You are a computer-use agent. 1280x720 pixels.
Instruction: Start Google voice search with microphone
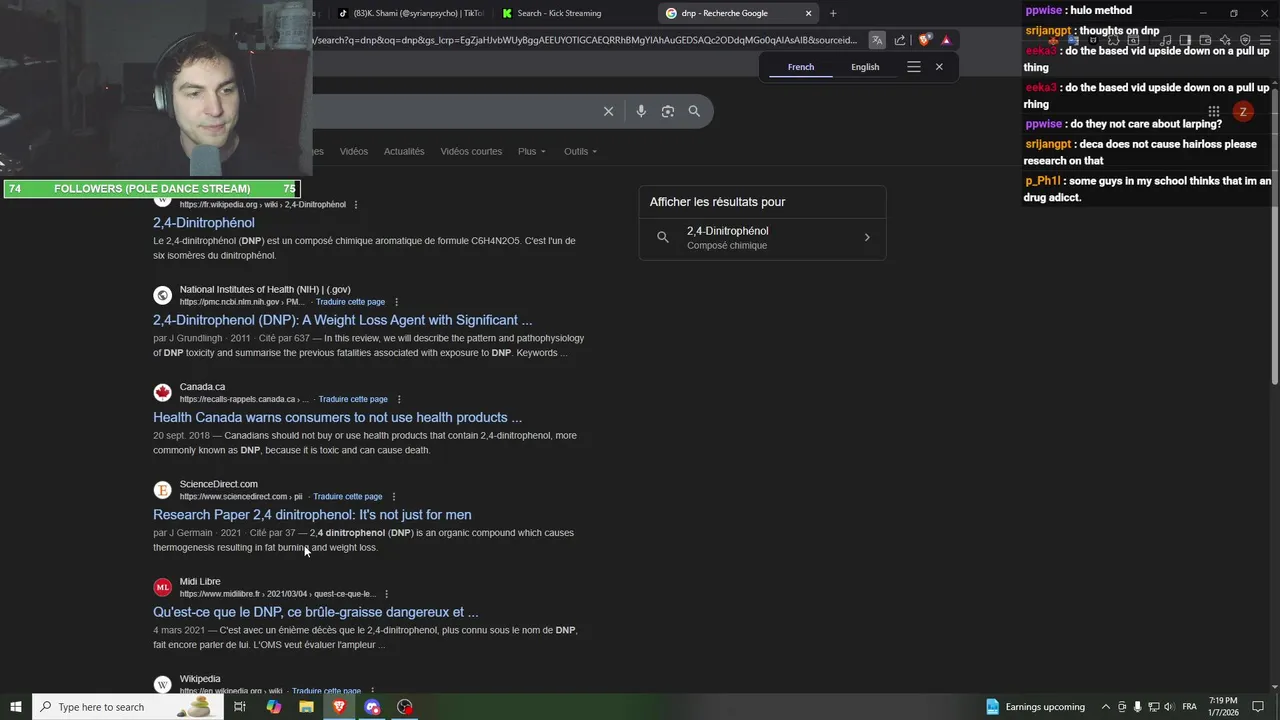[x=641, y=111]
